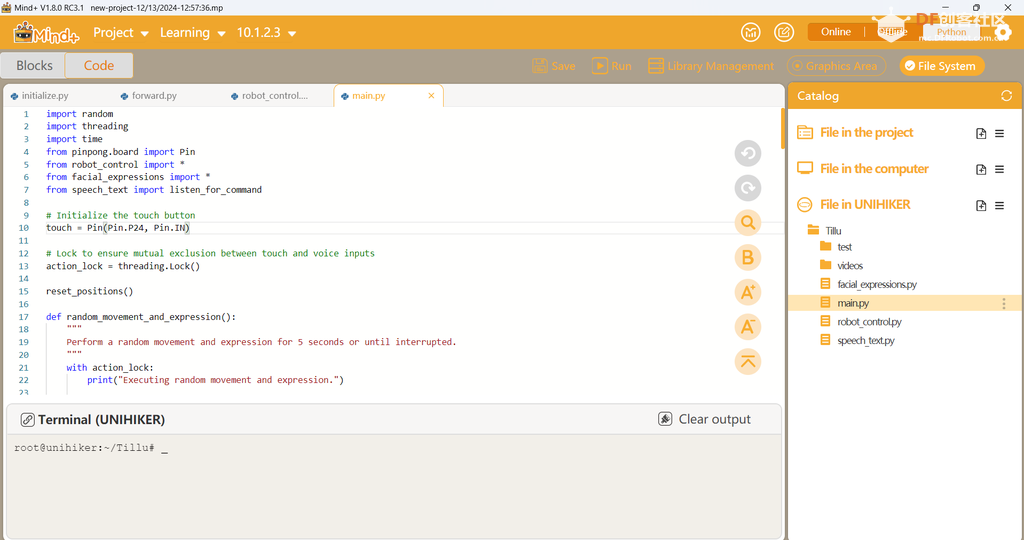Click the round M icon in header
Viewport: 1024px width, 540px height.
click(x=750, y=32)
